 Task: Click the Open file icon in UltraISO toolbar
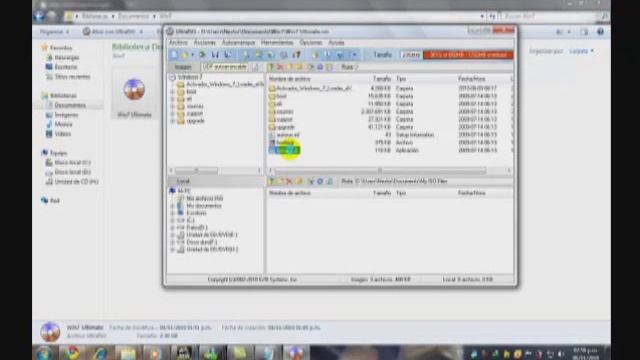pos(185,55)
